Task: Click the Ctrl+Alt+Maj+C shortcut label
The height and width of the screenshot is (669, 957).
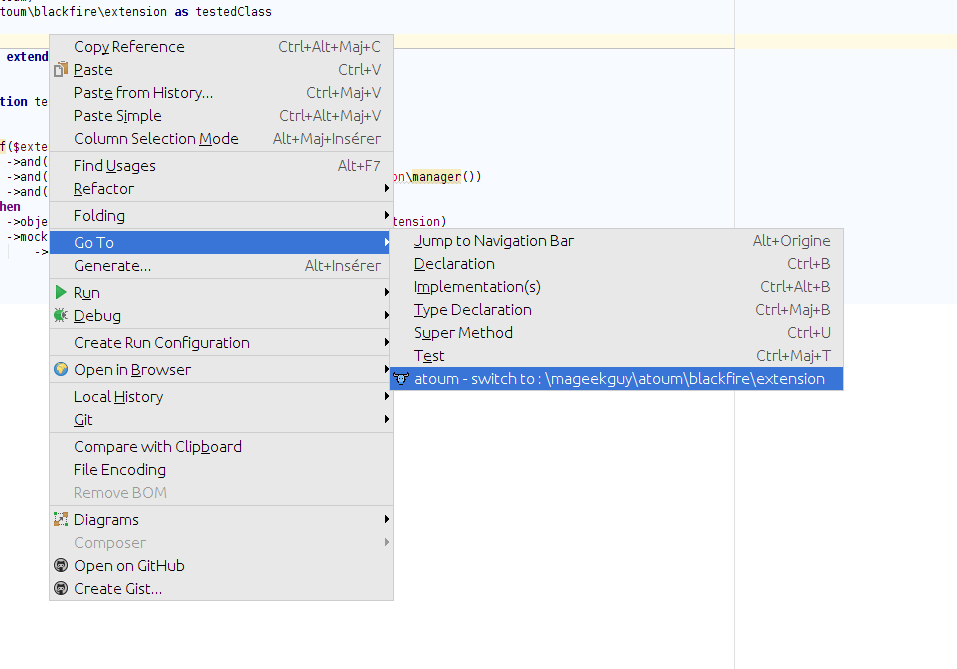Action: point(329,47)
